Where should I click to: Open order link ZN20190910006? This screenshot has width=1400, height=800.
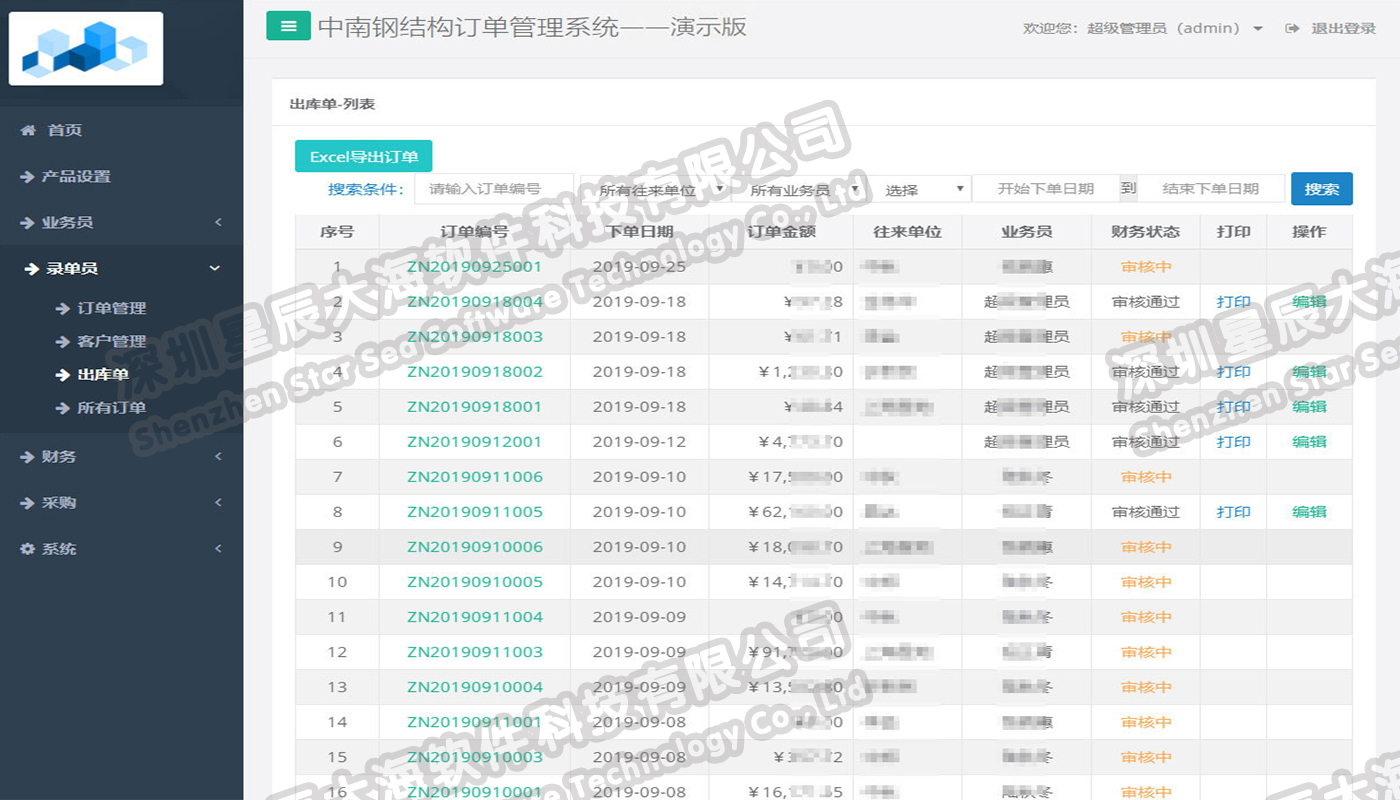pyautogui.click(x=474, y=547)
